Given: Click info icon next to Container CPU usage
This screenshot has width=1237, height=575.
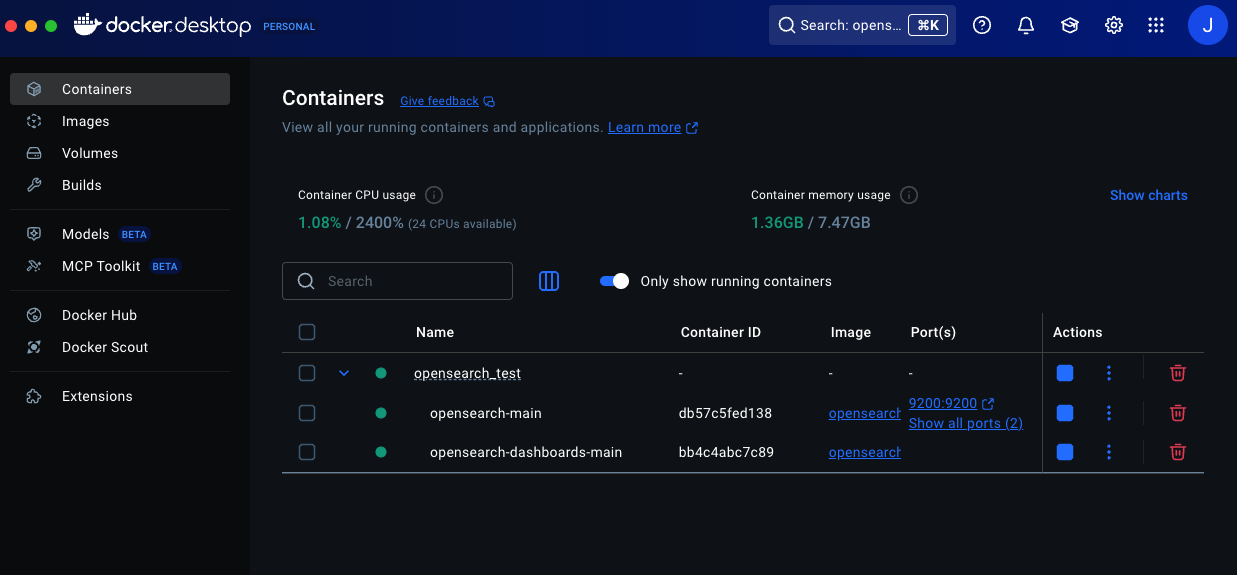Looking at the screenshot, I should click(434, 195).
